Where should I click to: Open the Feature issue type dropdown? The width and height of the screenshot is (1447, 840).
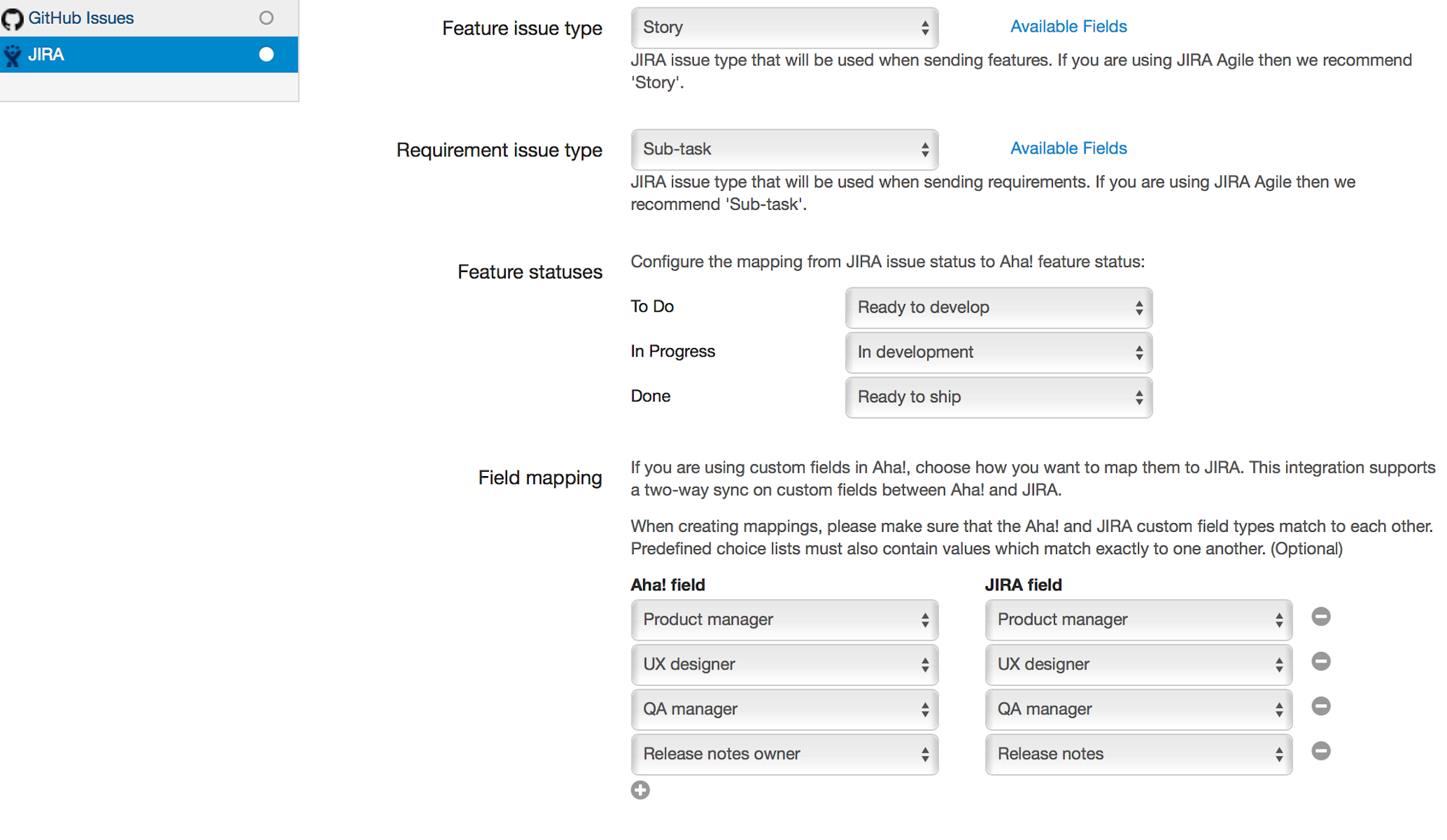click(784, 27)
